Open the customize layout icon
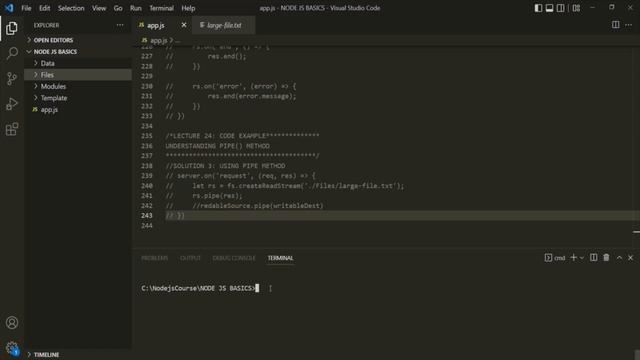 tap(576, 8)
